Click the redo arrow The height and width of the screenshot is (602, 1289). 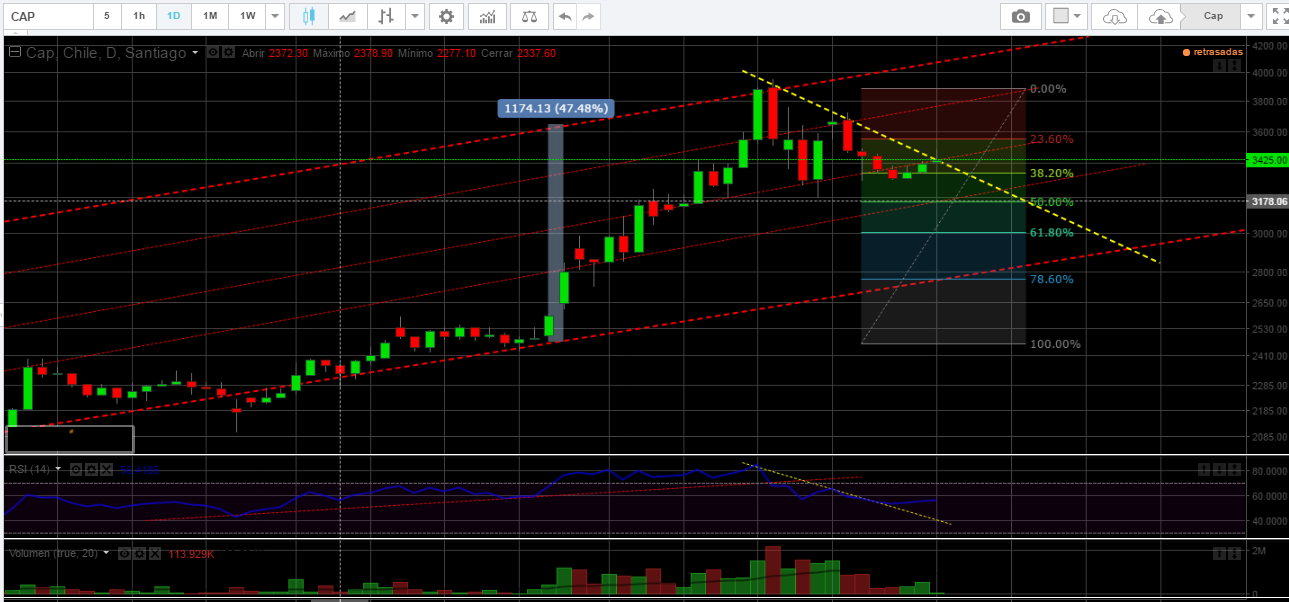[x=589, y=16]
